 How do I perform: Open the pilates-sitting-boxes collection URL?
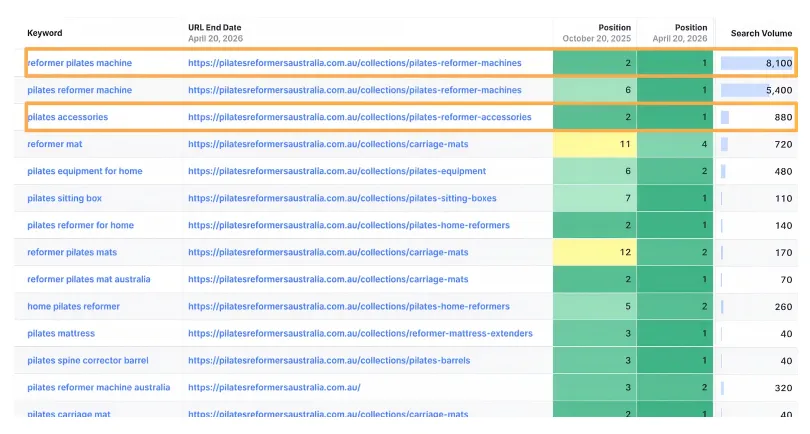pos(342,198)
